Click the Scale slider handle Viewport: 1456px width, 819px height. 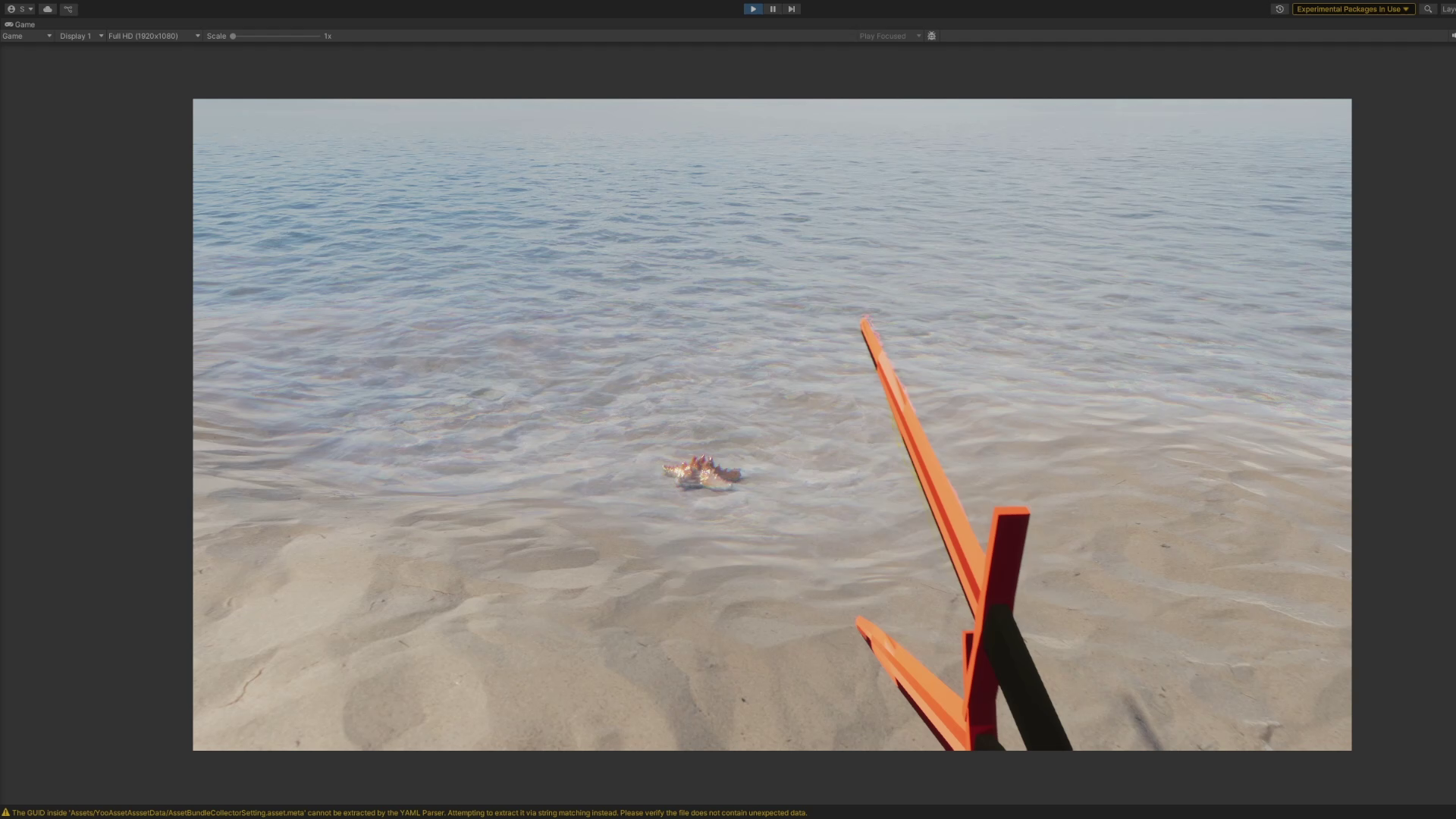click(x=233, y=36)
